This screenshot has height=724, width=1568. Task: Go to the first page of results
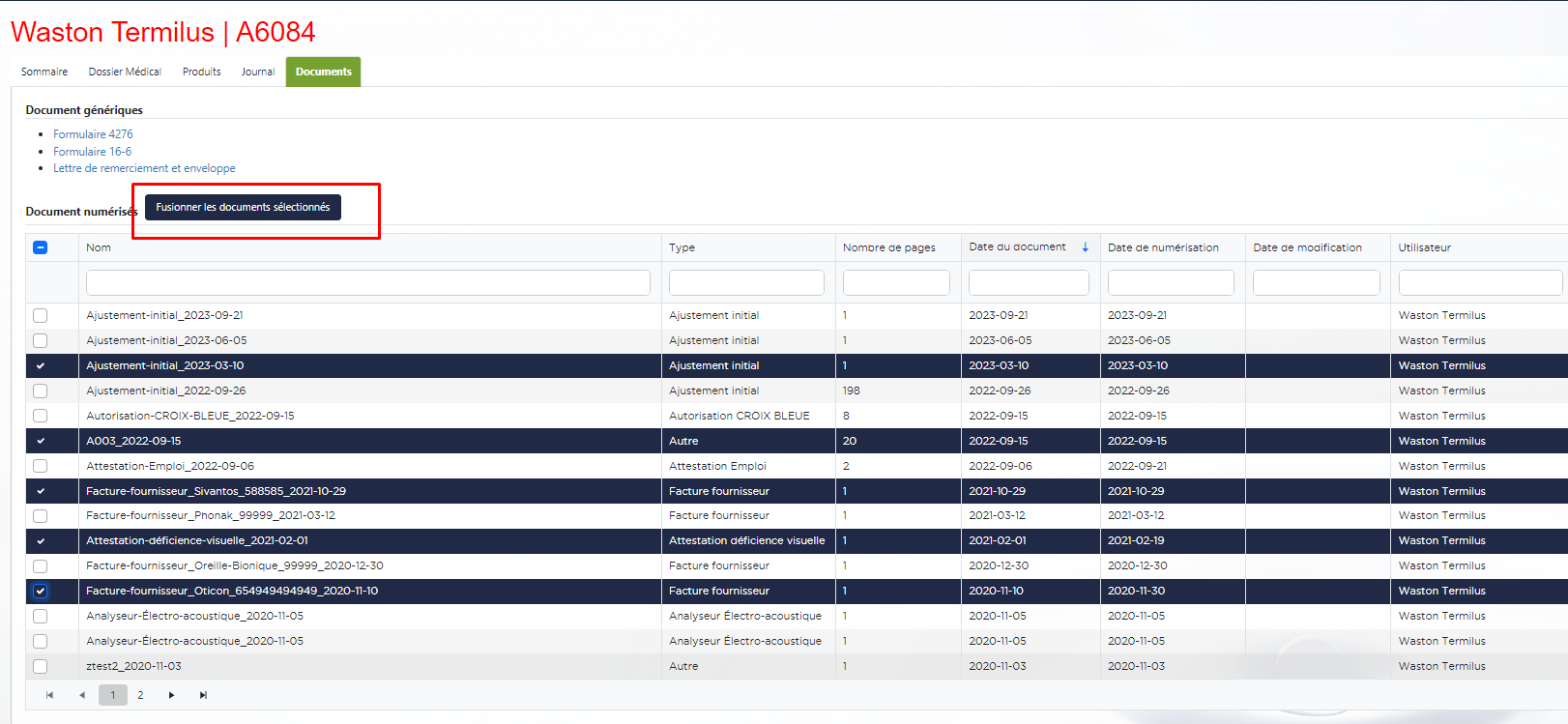[x=49, y=695]
